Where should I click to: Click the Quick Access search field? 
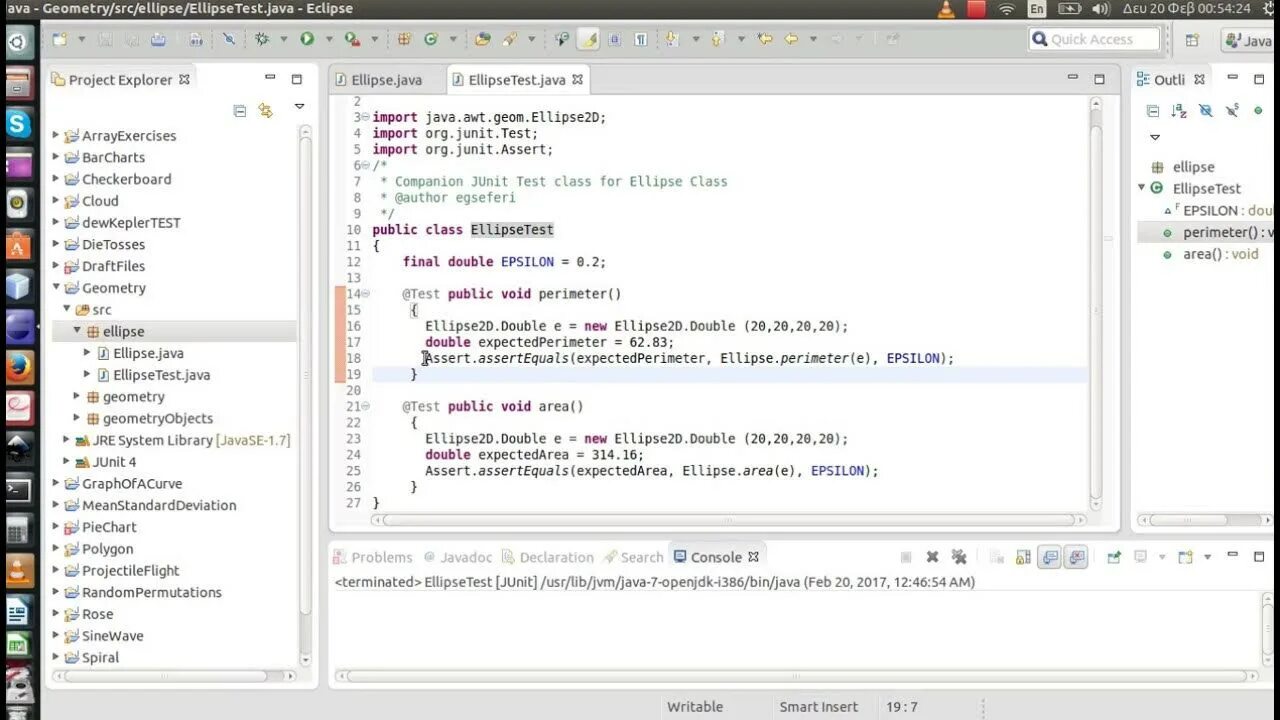click(1094, 39)
